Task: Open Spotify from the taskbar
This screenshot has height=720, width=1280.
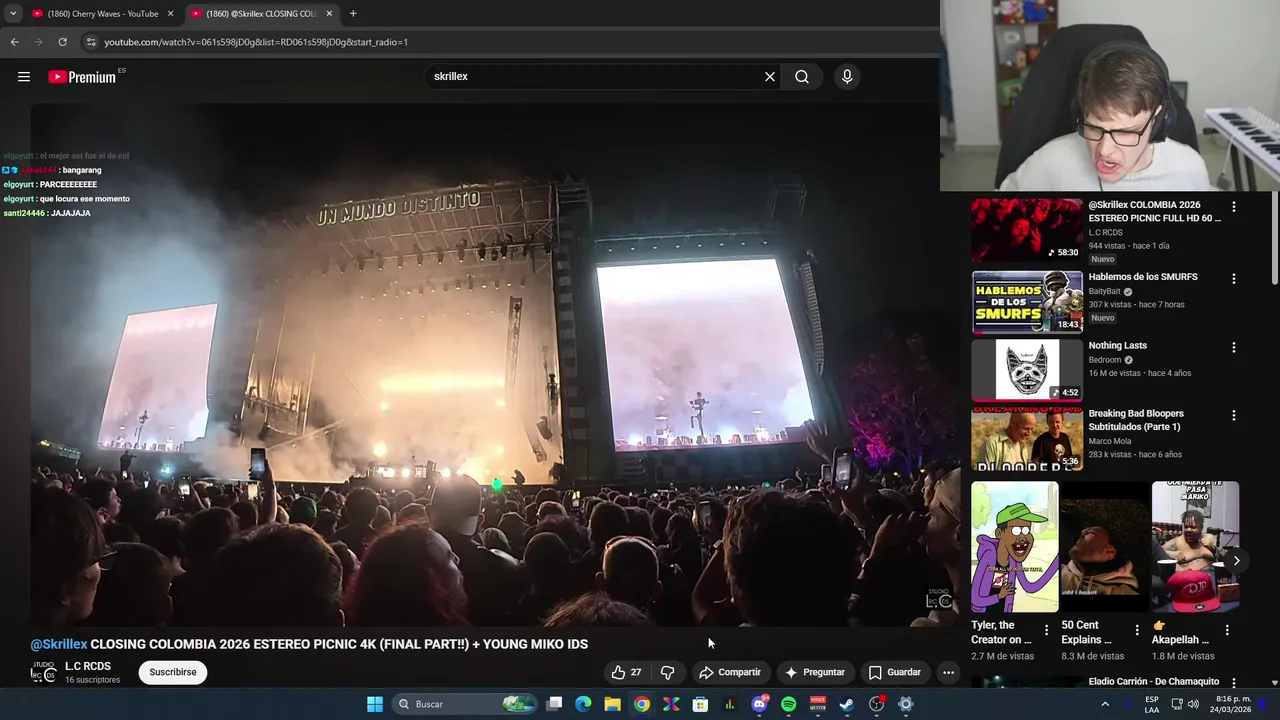Action: (x=788, y=704)
